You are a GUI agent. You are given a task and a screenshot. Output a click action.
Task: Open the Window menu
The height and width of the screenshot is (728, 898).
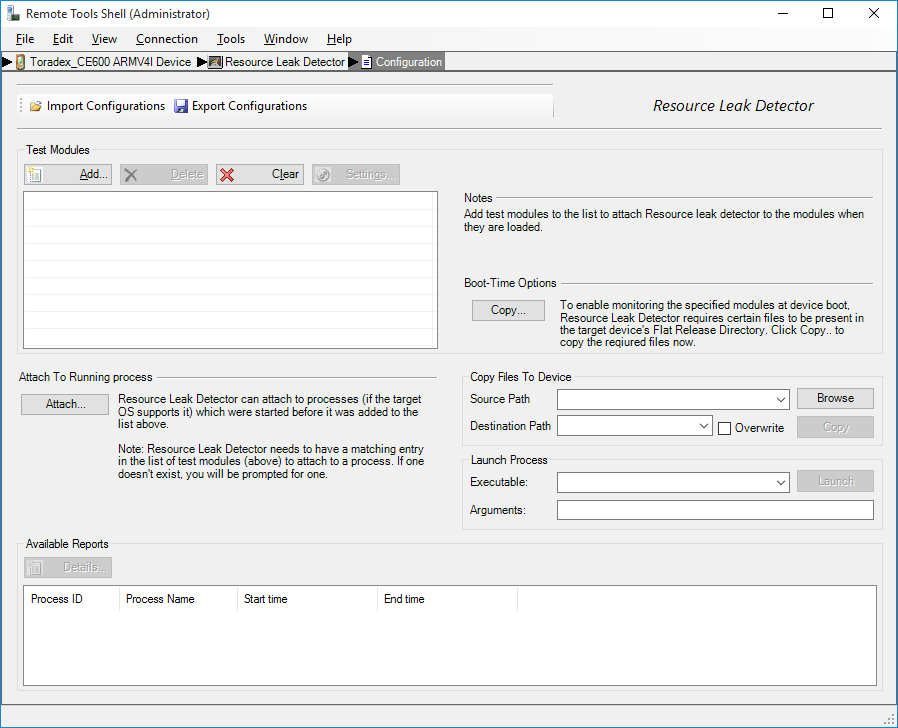click(x=286, y=39)
